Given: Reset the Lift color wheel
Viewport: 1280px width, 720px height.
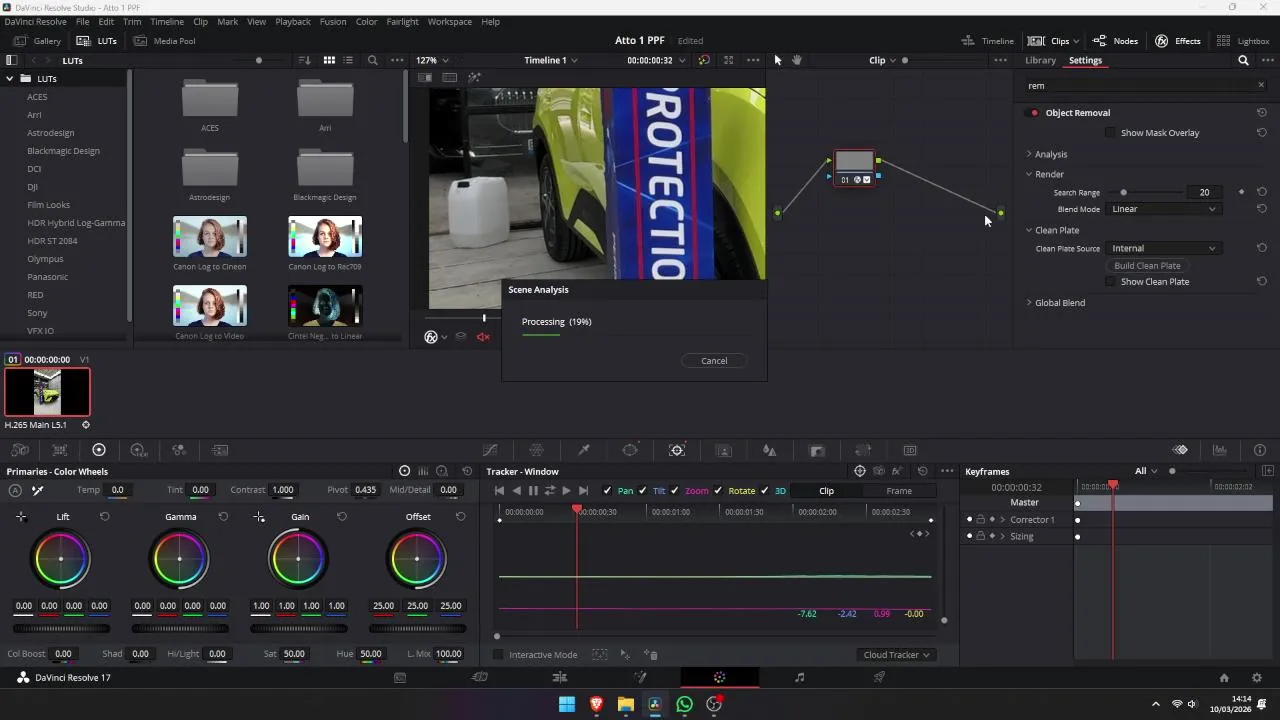Looking at the screenshot, I should 104,517.
